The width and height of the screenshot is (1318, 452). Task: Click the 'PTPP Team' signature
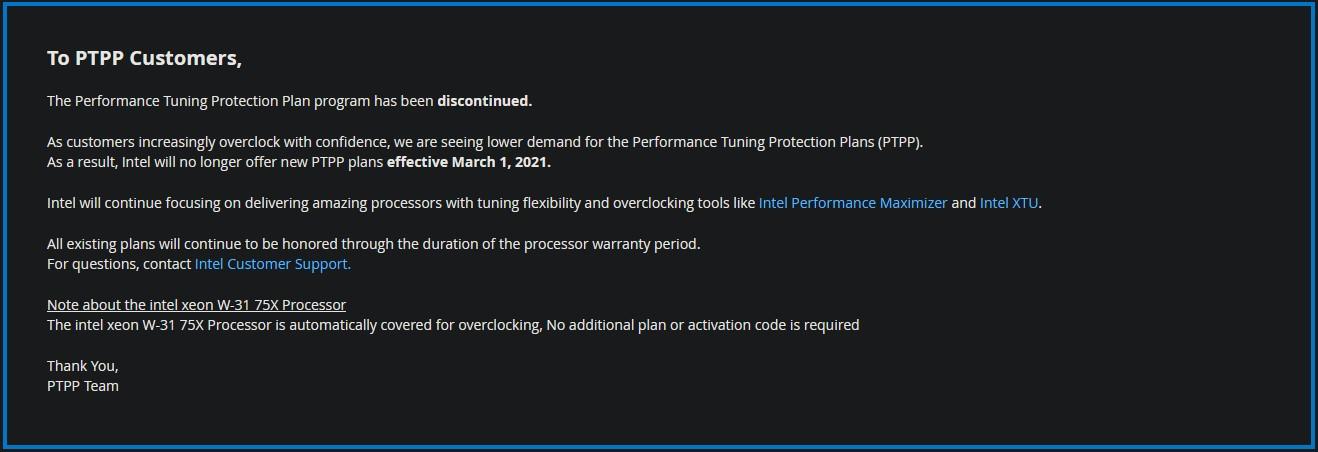tap(82, 386)
